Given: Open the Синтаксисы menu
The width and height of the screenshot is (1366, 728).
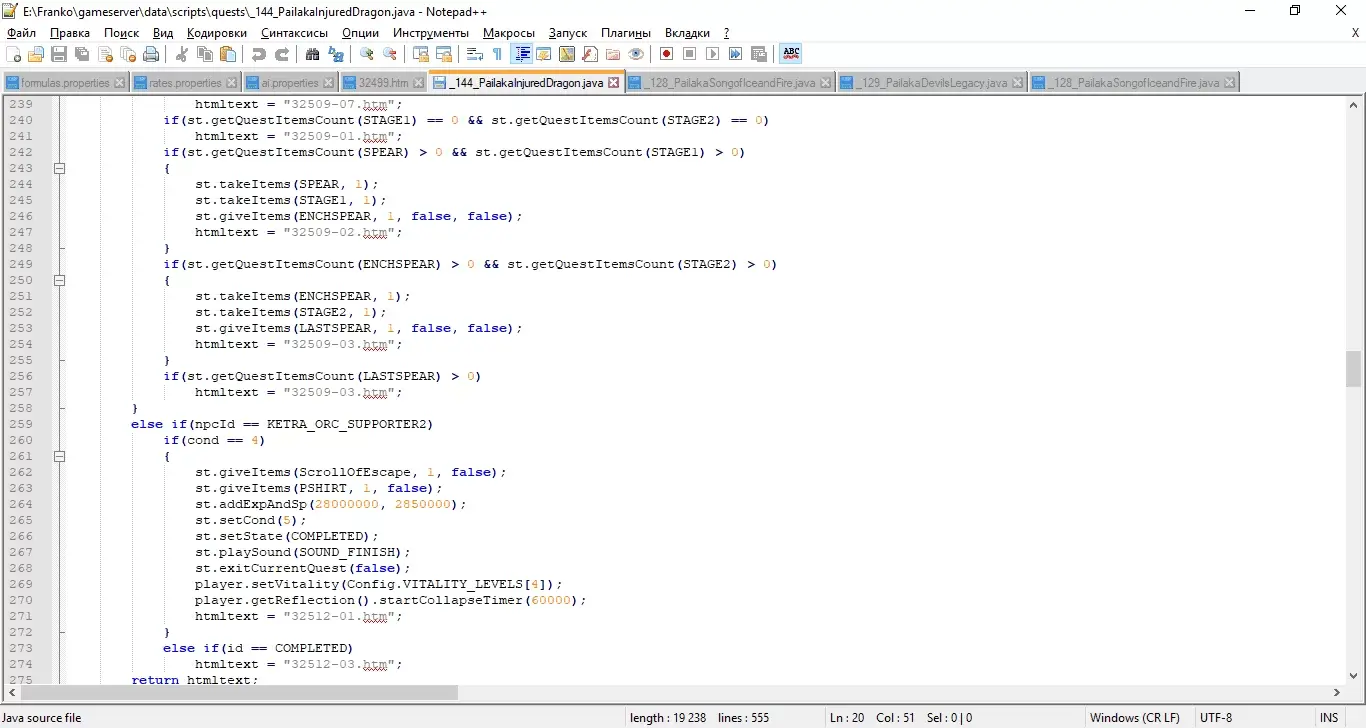Looking at the screenshot, I should 295,33.
